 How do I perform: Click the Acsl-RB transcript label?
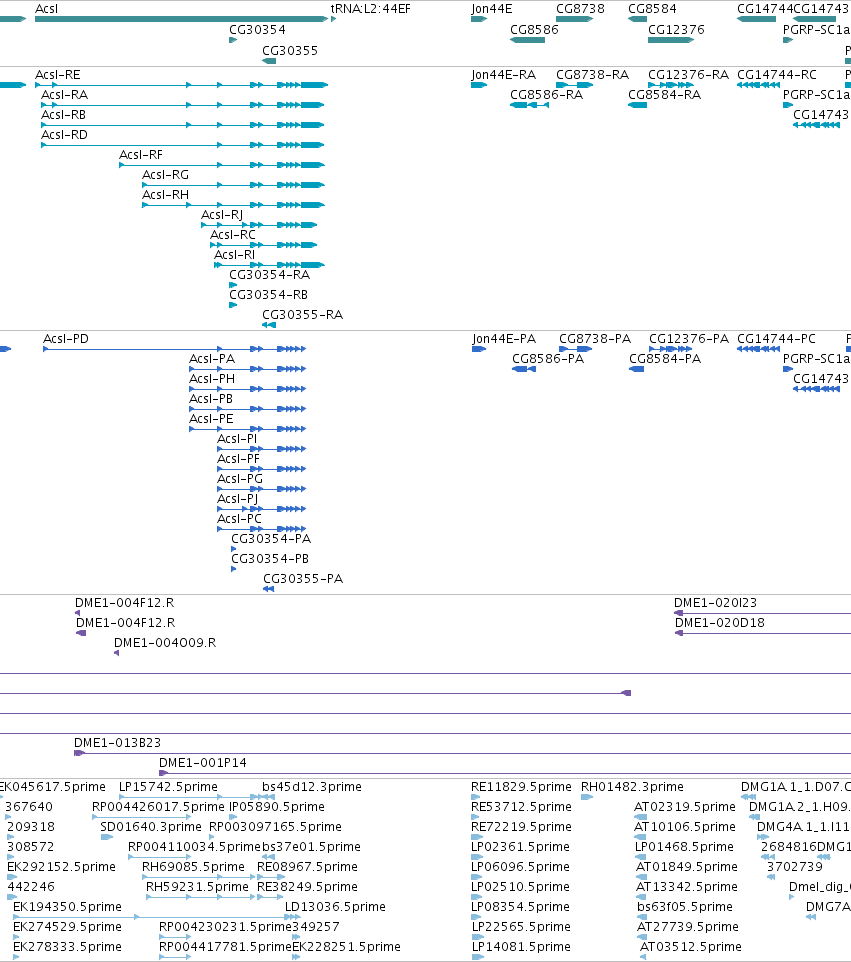coord(63,115)
